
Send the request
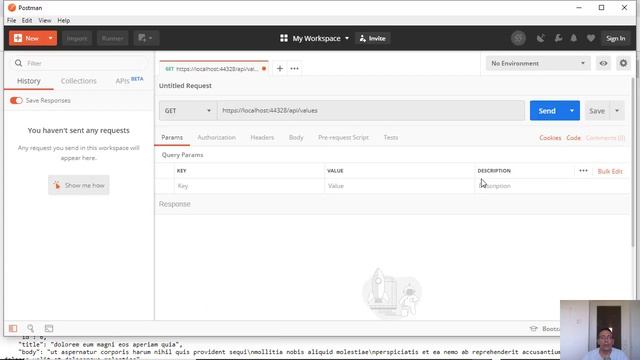click(547, 111)
